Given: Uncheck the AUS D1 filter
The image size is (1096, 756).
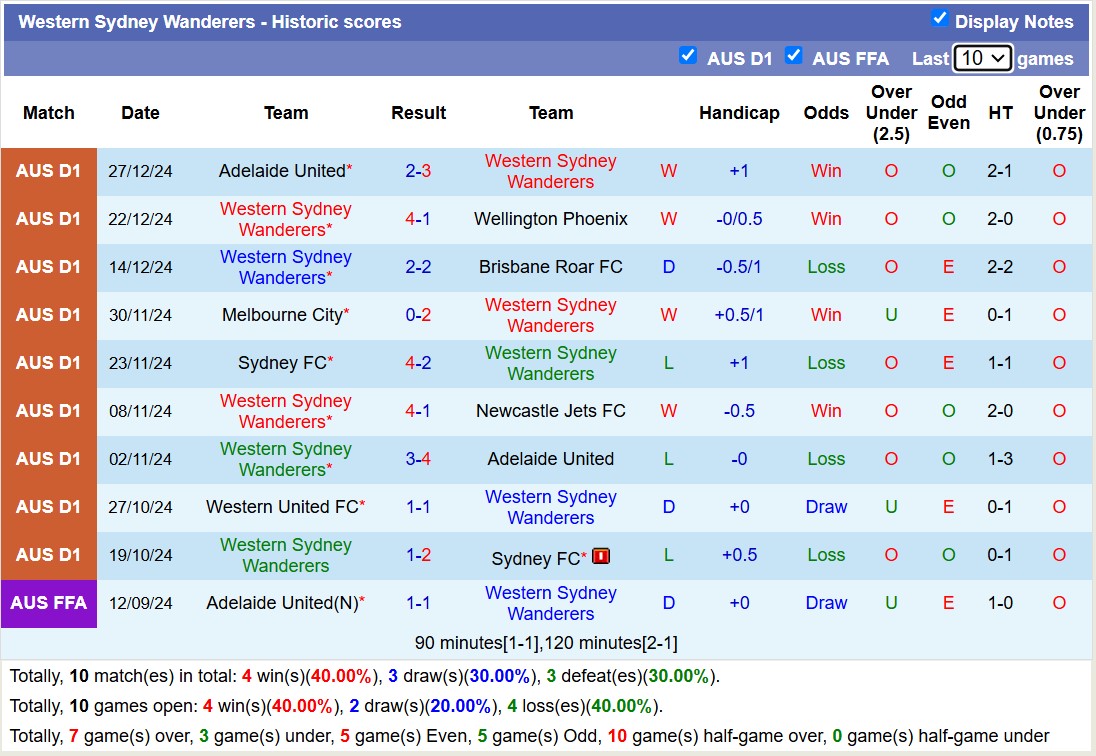Looking at the screenshot, I should (x=688, y=56).
